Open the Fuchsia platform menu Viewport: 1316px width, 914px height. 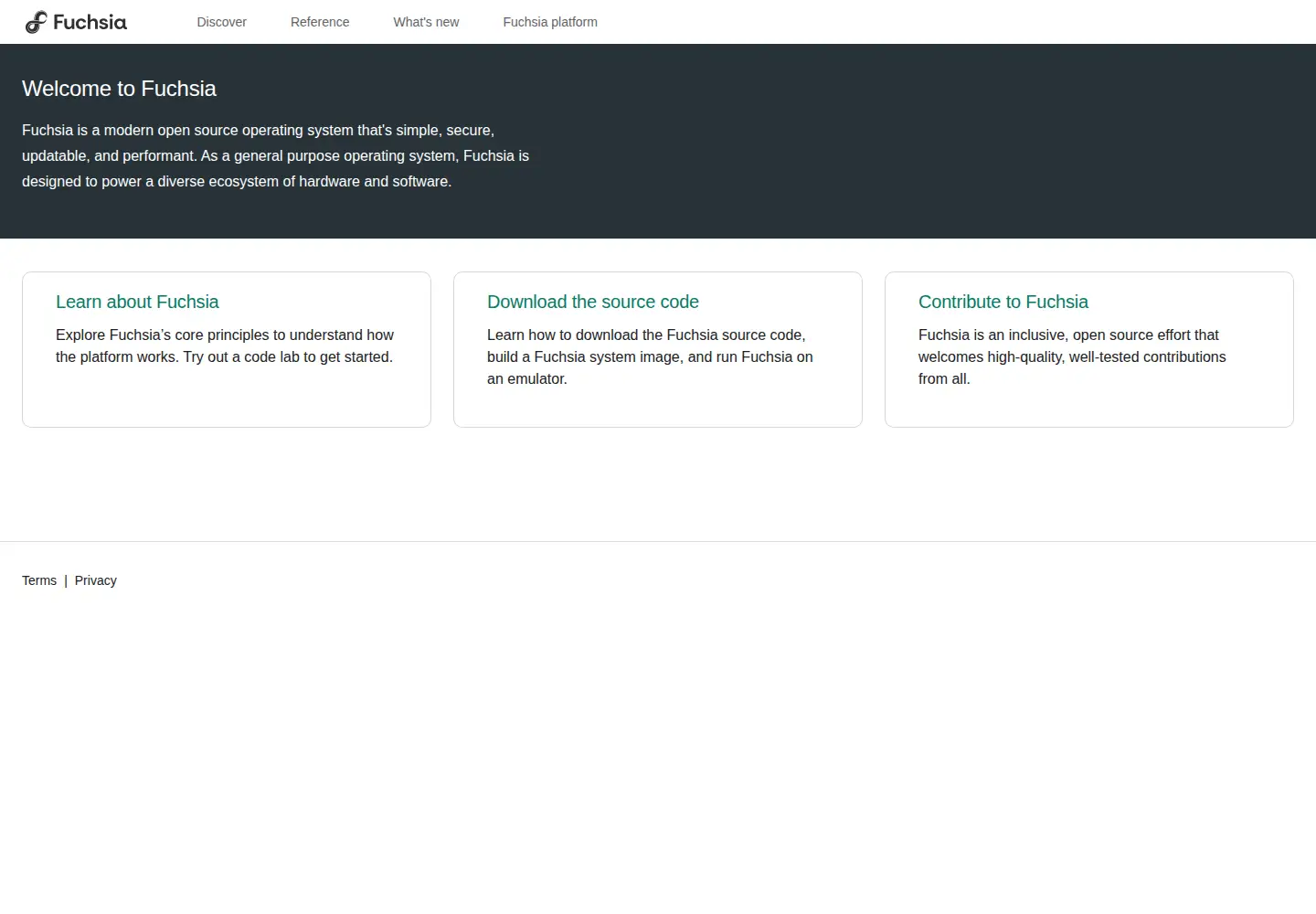pos(550,22)
